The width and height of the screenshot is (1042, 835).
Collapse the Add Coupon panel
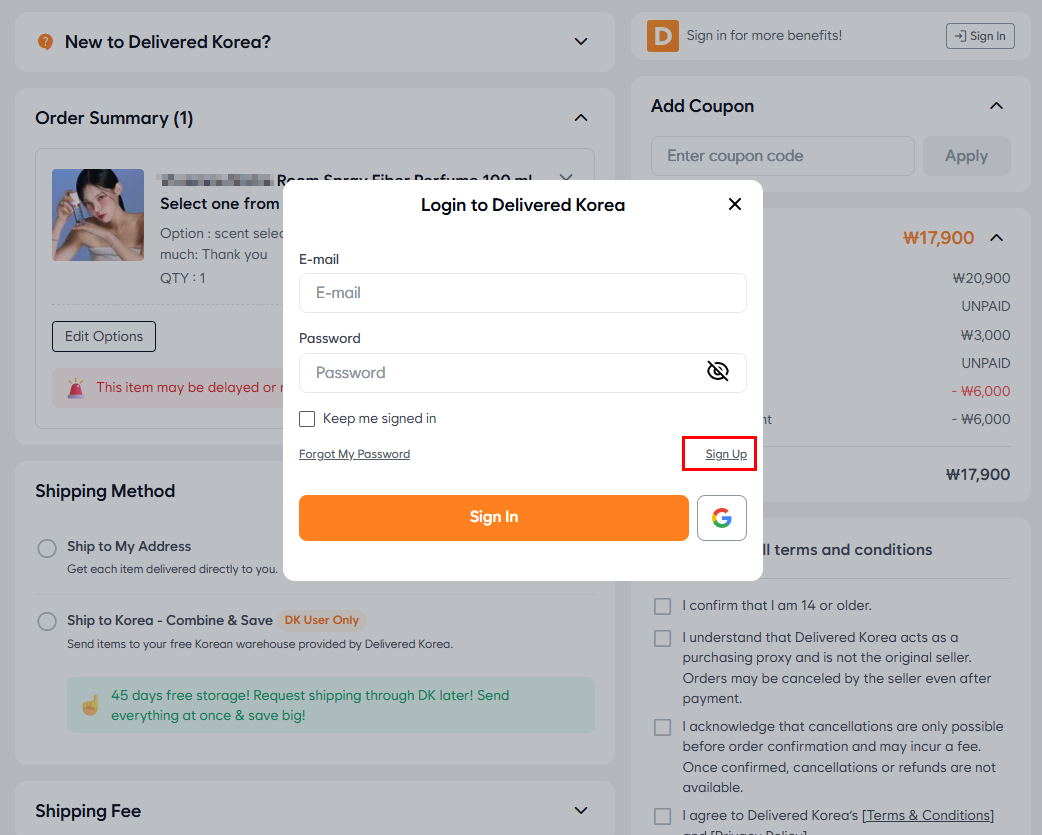pyautogui.click(x=996, y=106)
